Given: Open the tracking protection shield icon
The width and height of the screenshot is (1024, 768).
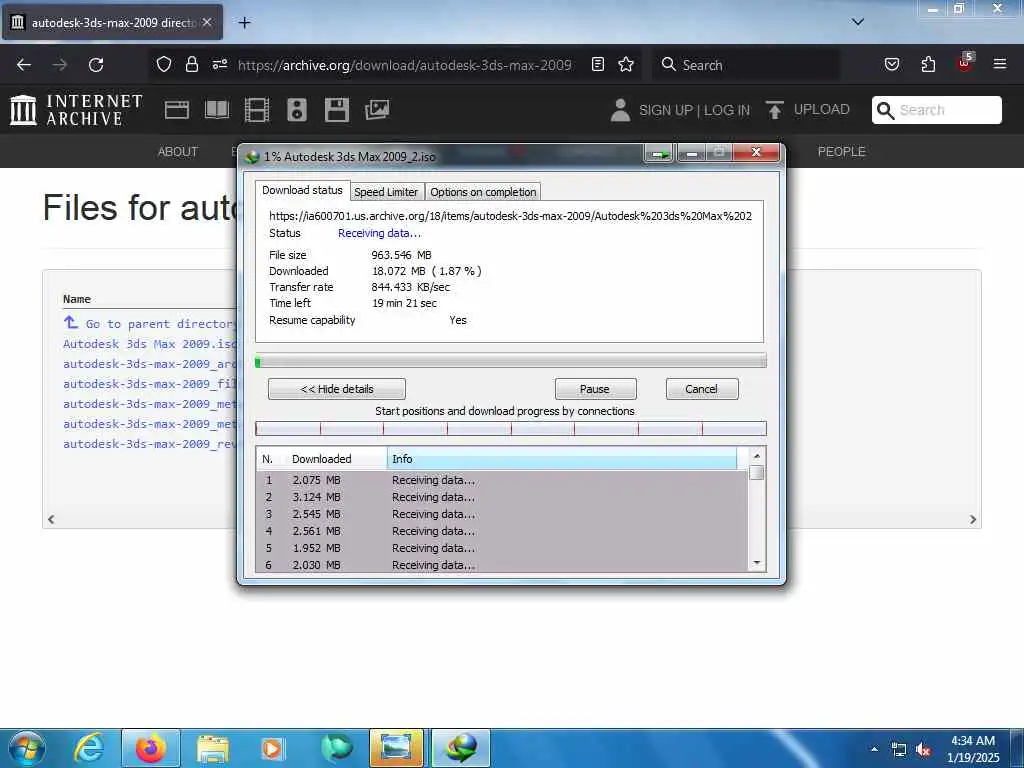Looking at the screenshot, I should coord(164,64).
